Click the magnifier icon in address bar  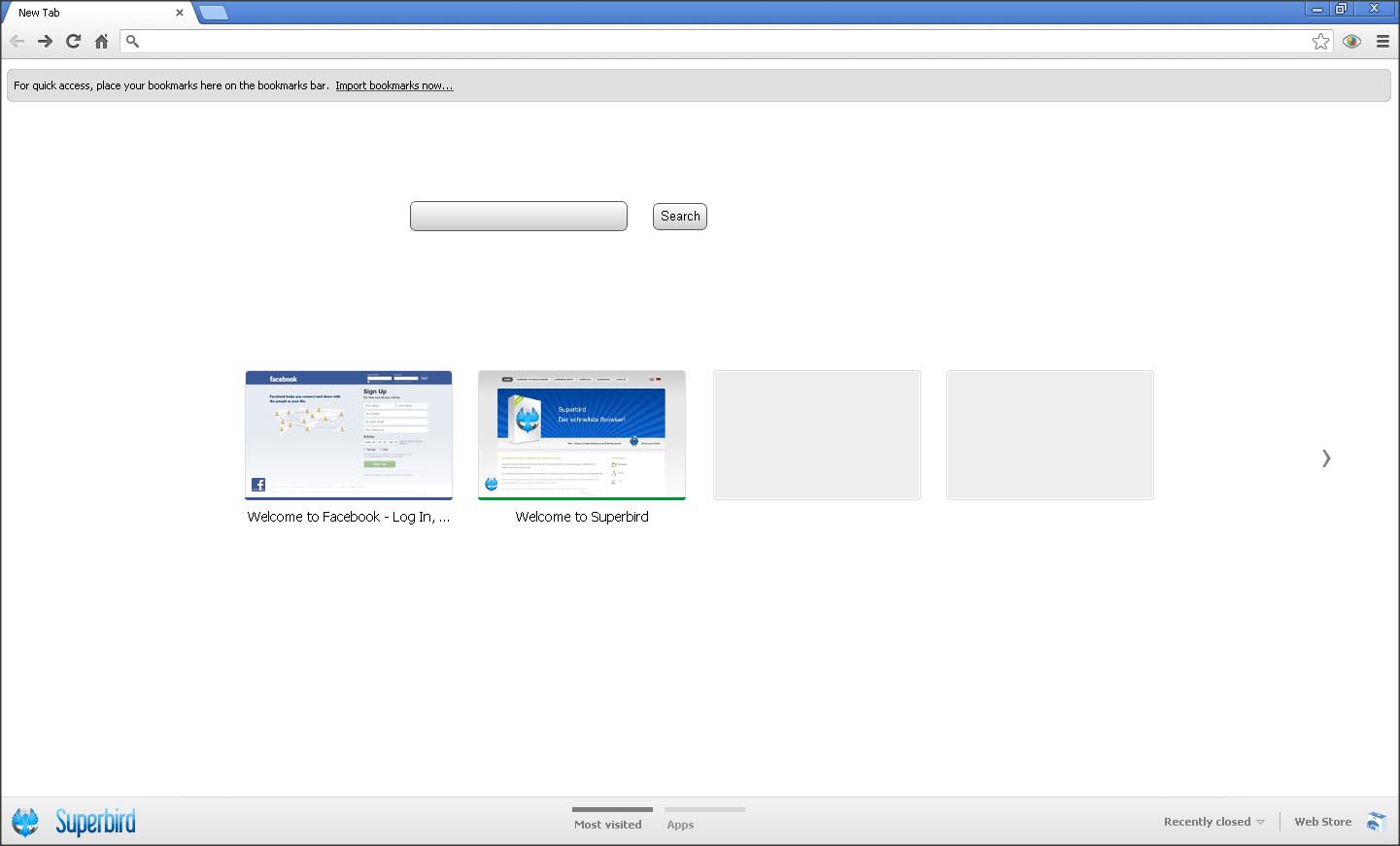tap(133, 41)
